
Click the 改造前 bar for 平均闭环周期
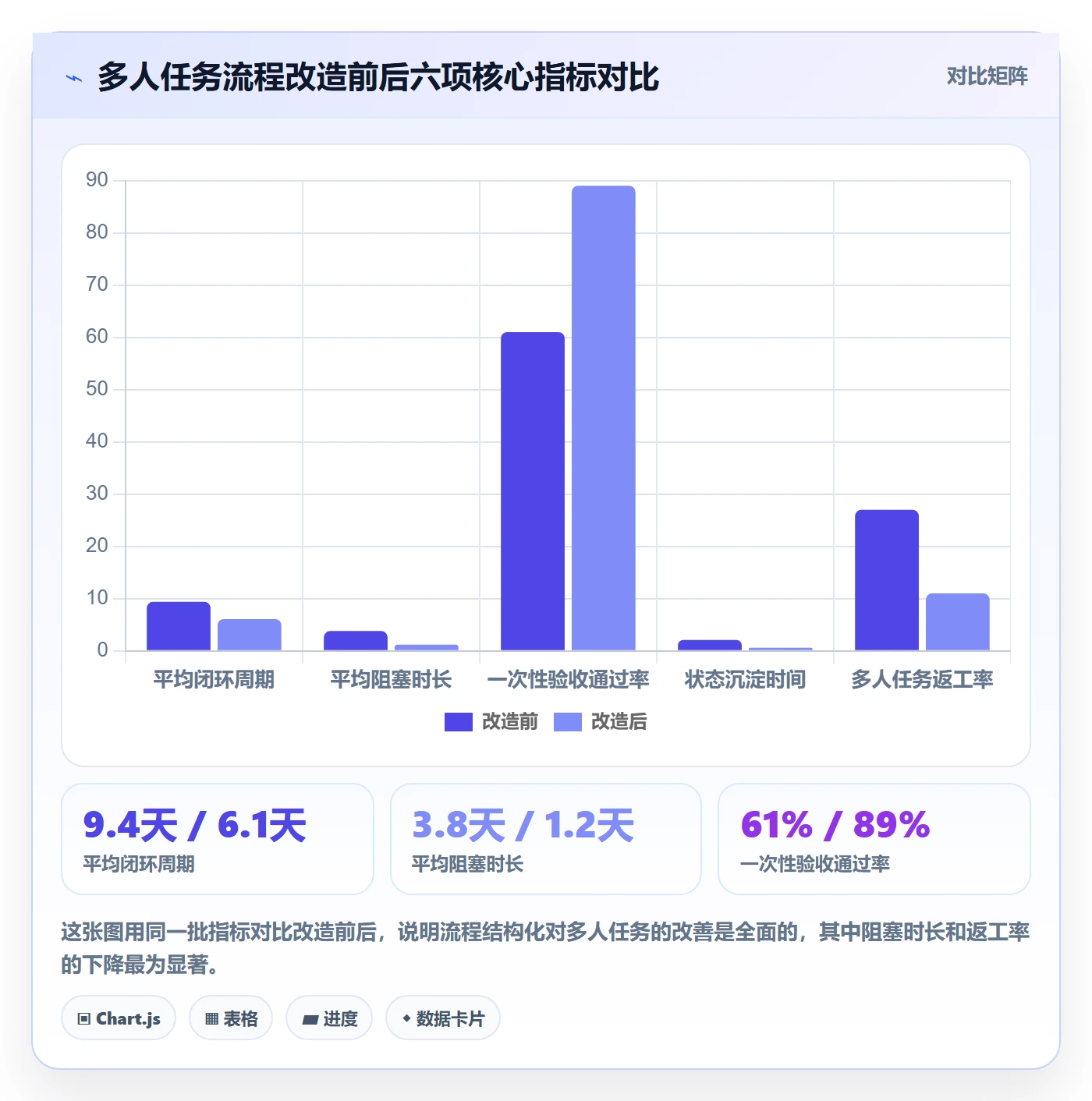tap(179, 626)
